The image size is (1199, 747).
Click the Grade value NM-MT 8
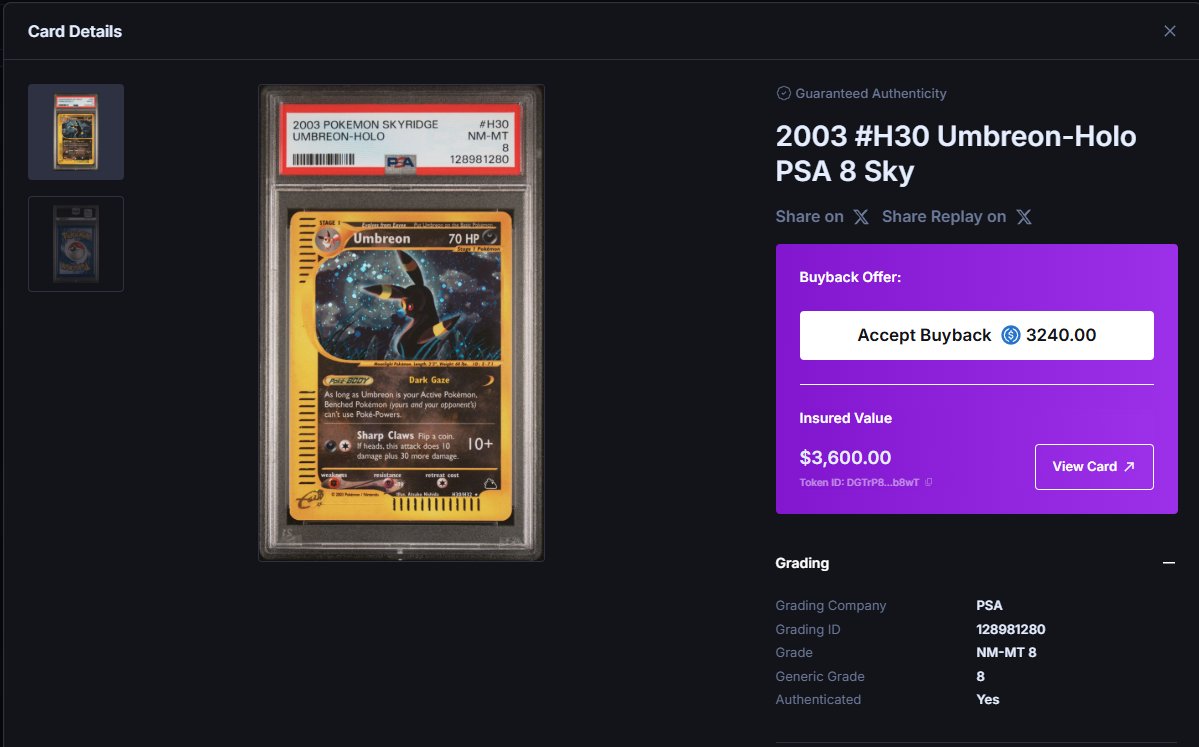(x=1006, y=652)
